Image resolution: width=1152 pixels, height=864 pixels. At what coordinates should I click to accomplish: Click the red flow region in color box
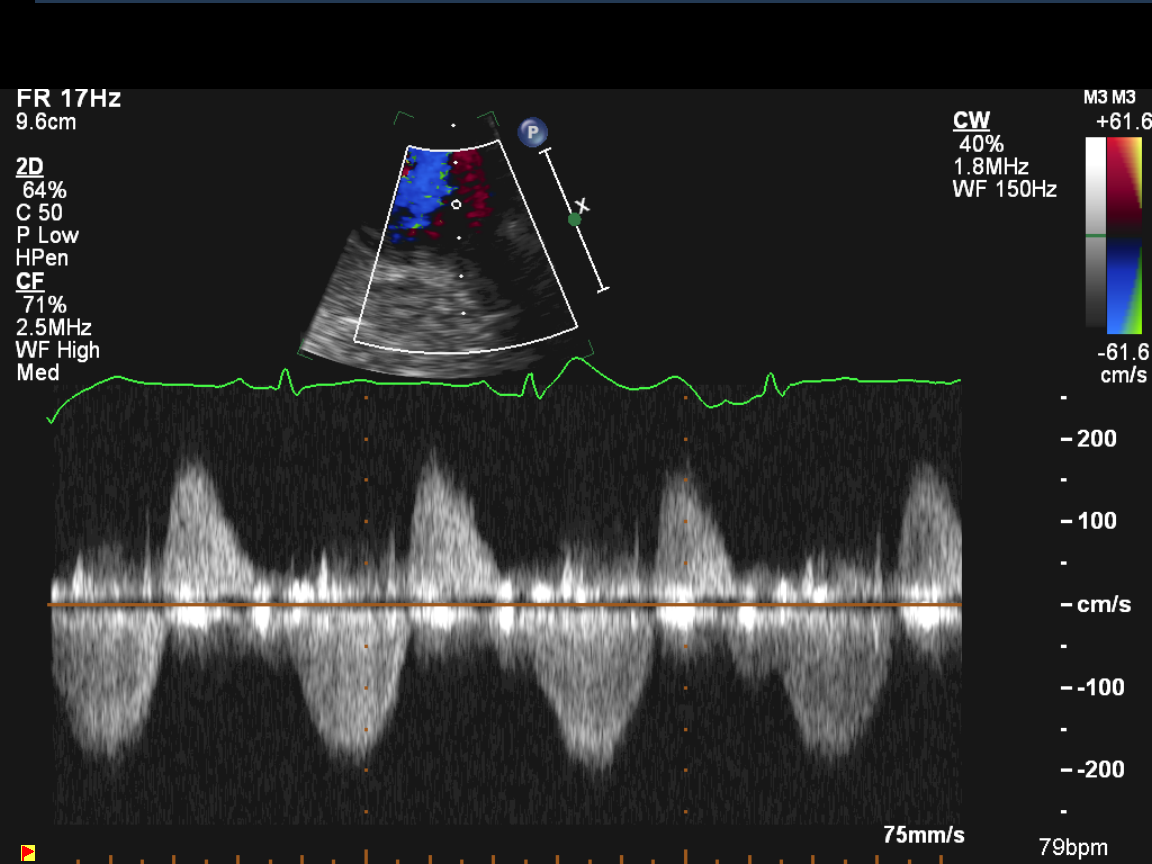click(468, 185)
